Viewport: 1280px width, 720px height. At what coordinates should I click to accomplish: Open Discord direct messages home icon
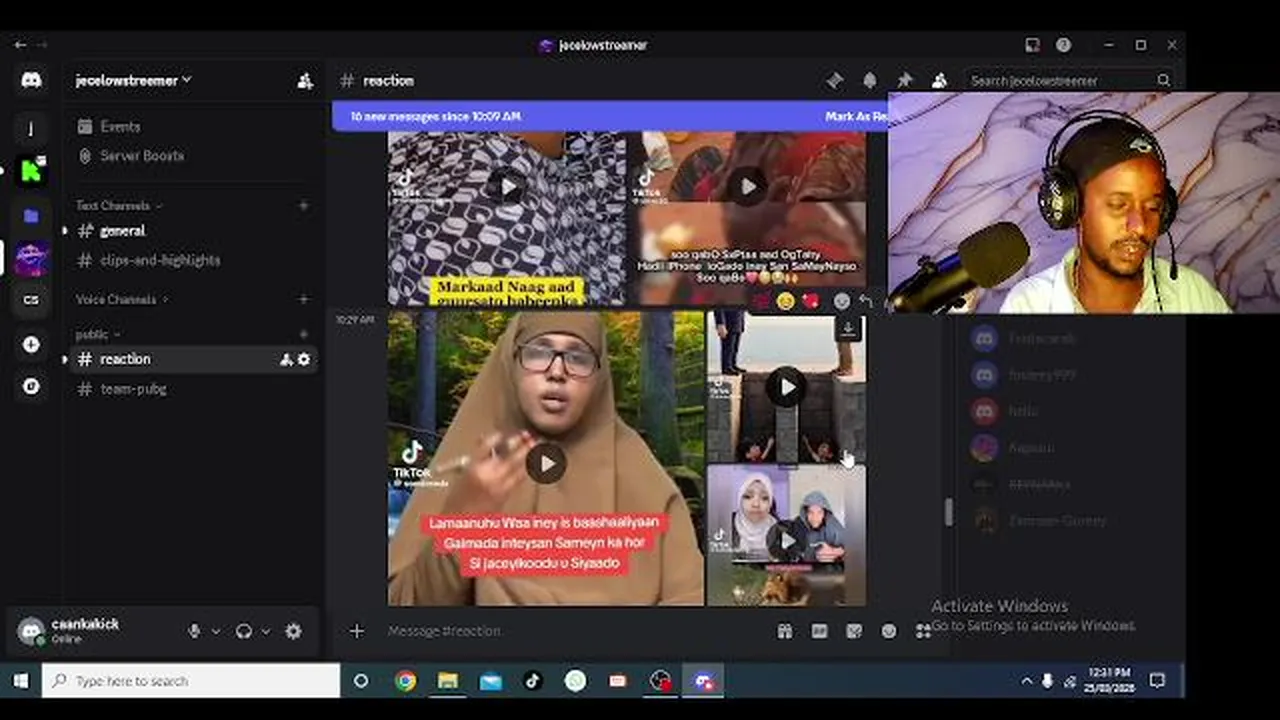tap(31, 80)
